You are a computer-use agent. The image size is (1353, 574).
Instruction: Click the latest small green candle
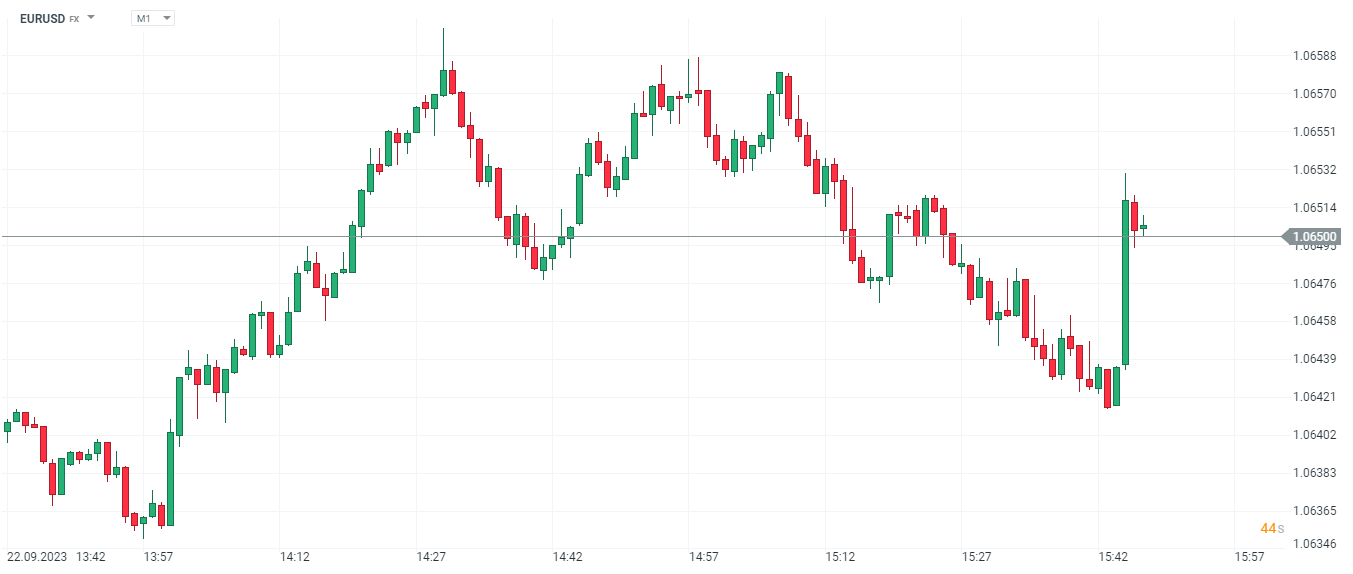[x=1143, y=227]
